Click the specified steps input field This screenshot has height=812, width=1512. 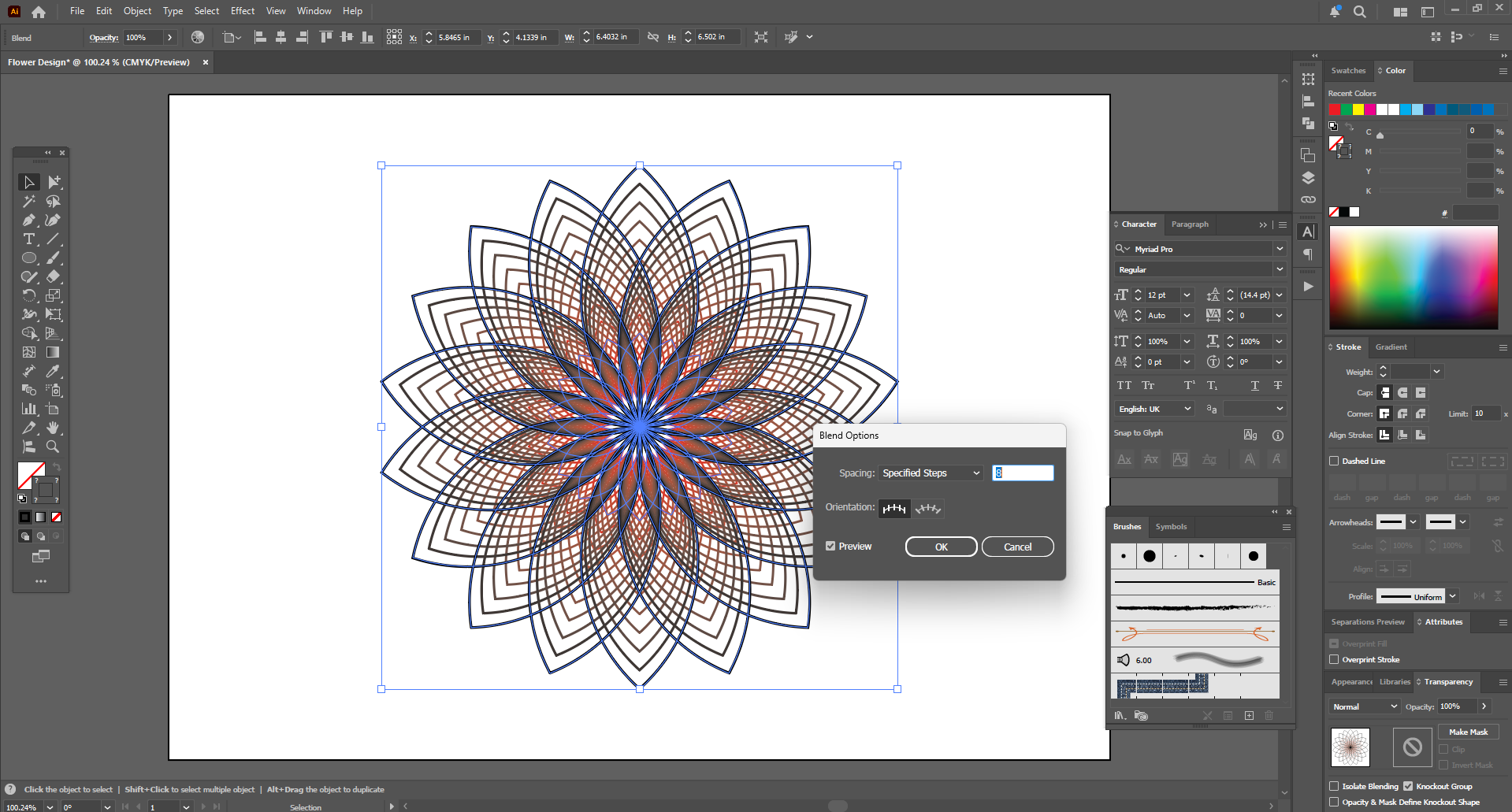pyautogui.click(x=1023, y=473)
